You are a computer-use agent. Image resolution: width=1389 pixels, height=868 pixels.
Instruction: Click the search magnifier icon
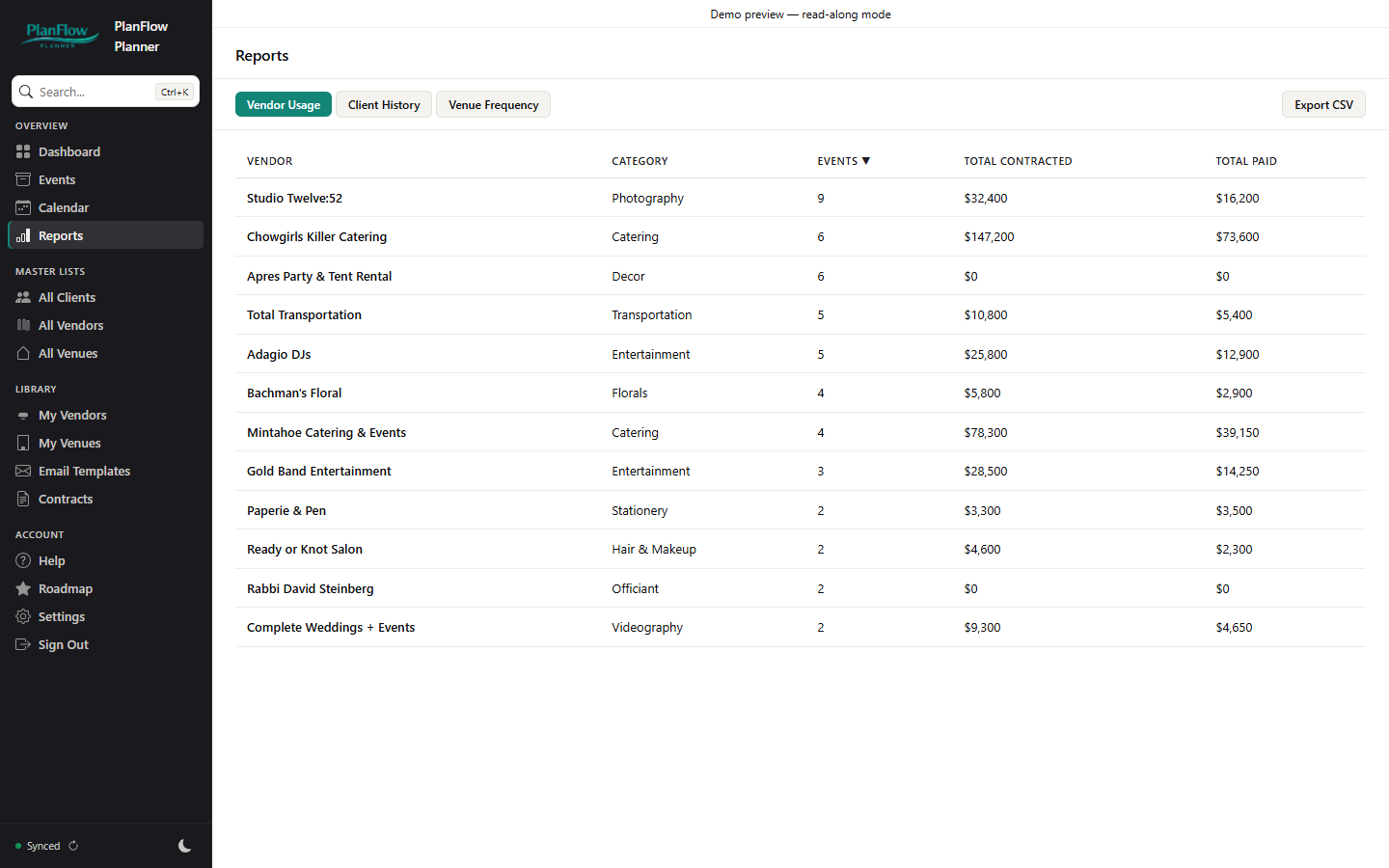26,92
